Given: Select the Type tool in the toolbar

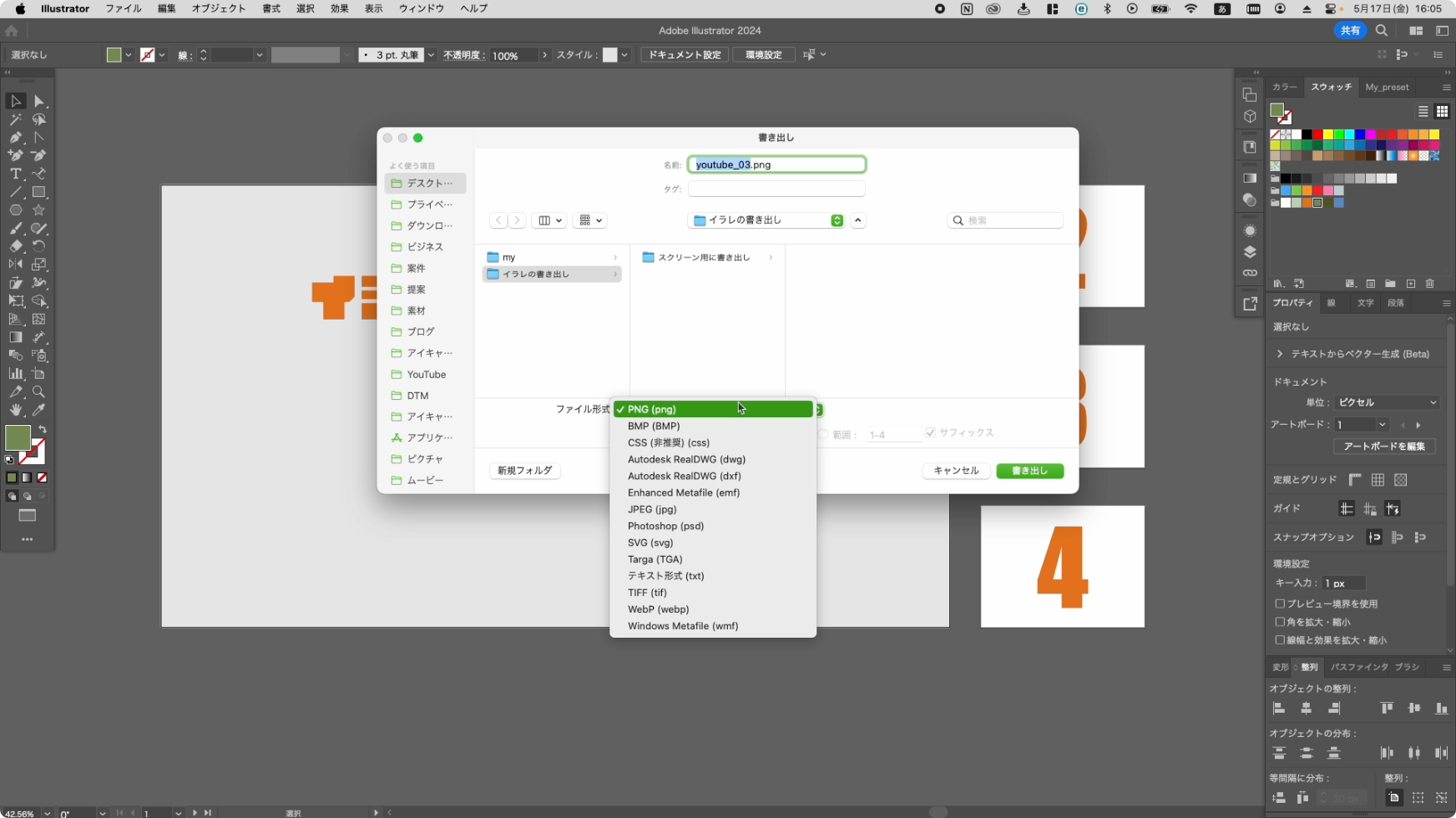Looking at the screenshot, I should click(x=15, y=174).
